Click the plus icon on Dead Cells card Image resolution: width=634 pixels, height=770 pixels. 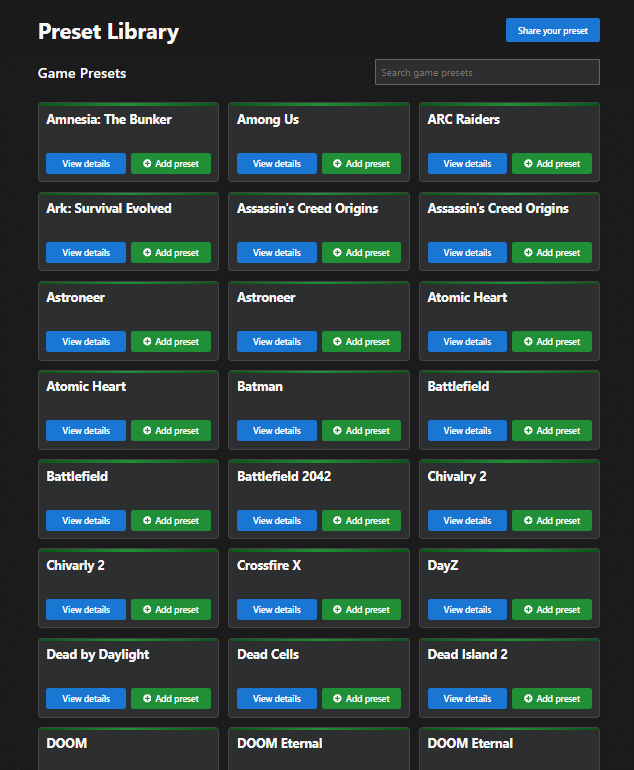(337, 698)
